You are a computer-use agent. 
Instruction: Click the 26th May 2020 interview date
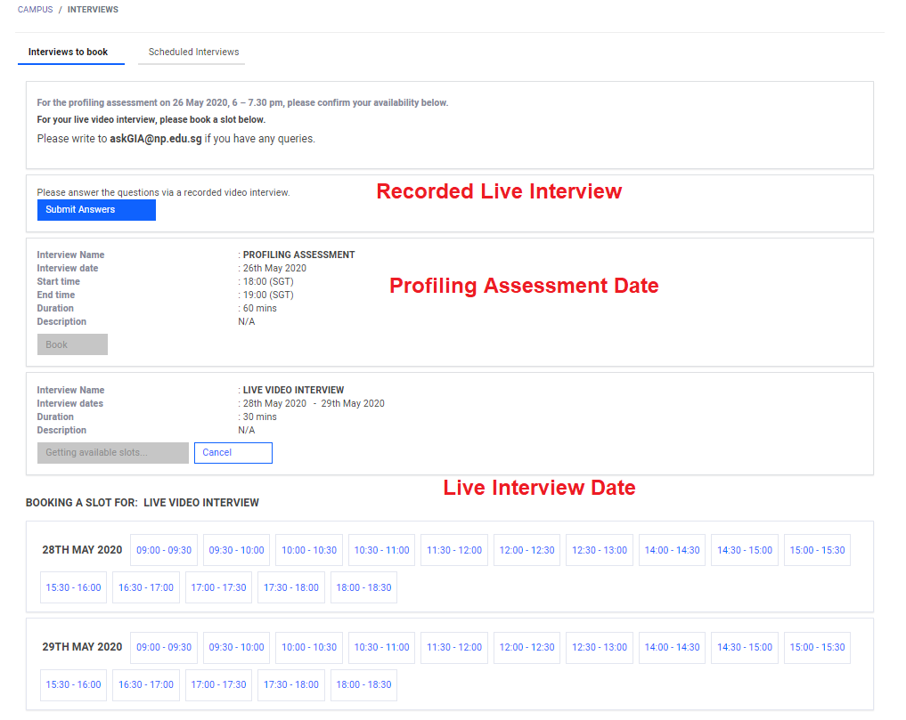(x=274, y=268)
